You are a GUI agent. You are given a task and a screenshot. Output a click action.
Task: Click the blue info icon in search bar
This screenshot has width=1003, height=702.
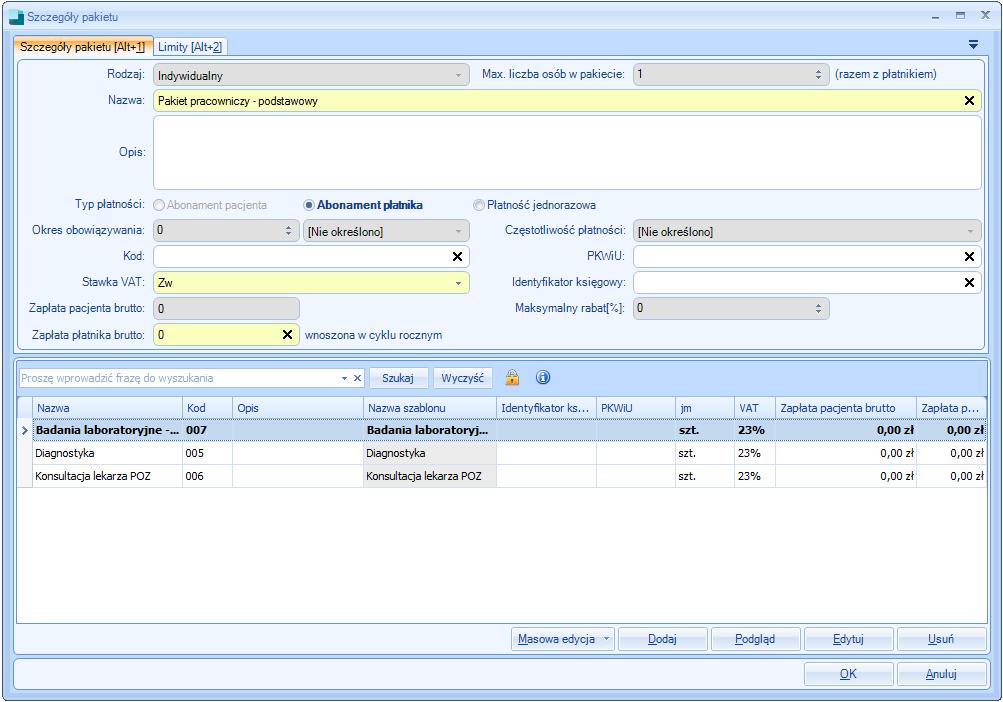pos(543,378)
